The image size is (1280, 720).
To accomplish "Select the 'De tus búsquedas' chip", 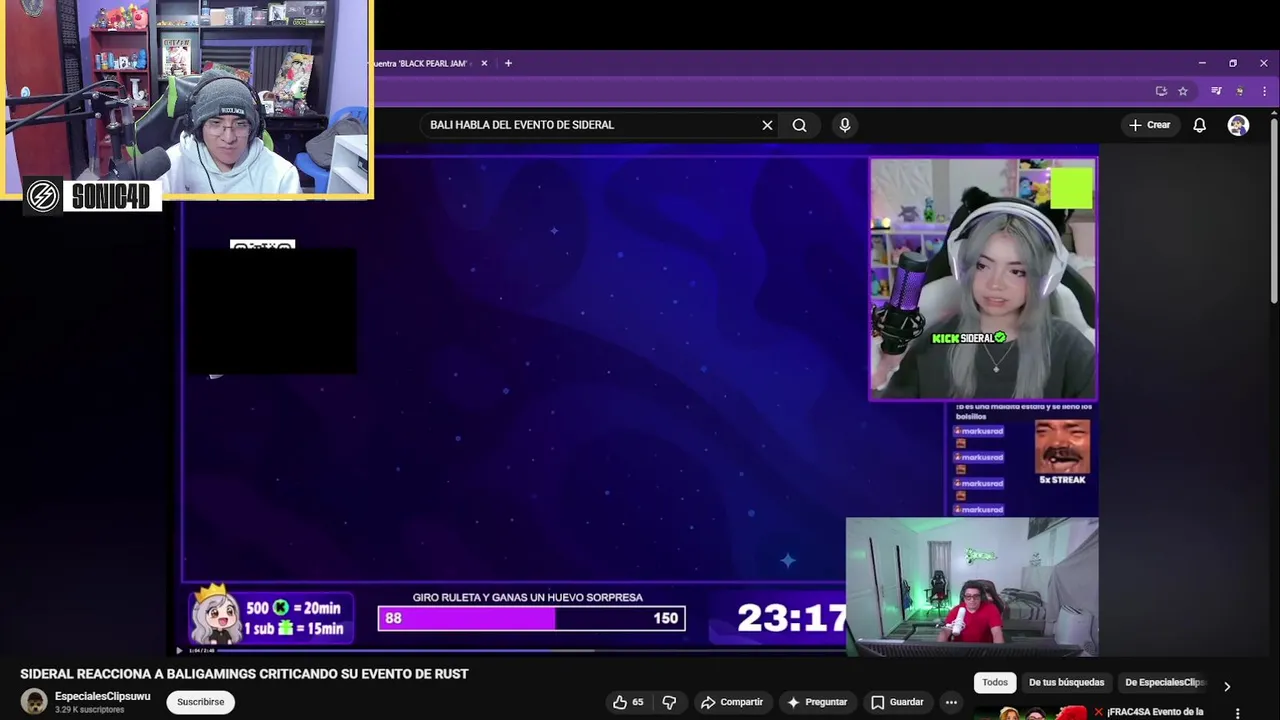I will click(x=1066, y=682).
